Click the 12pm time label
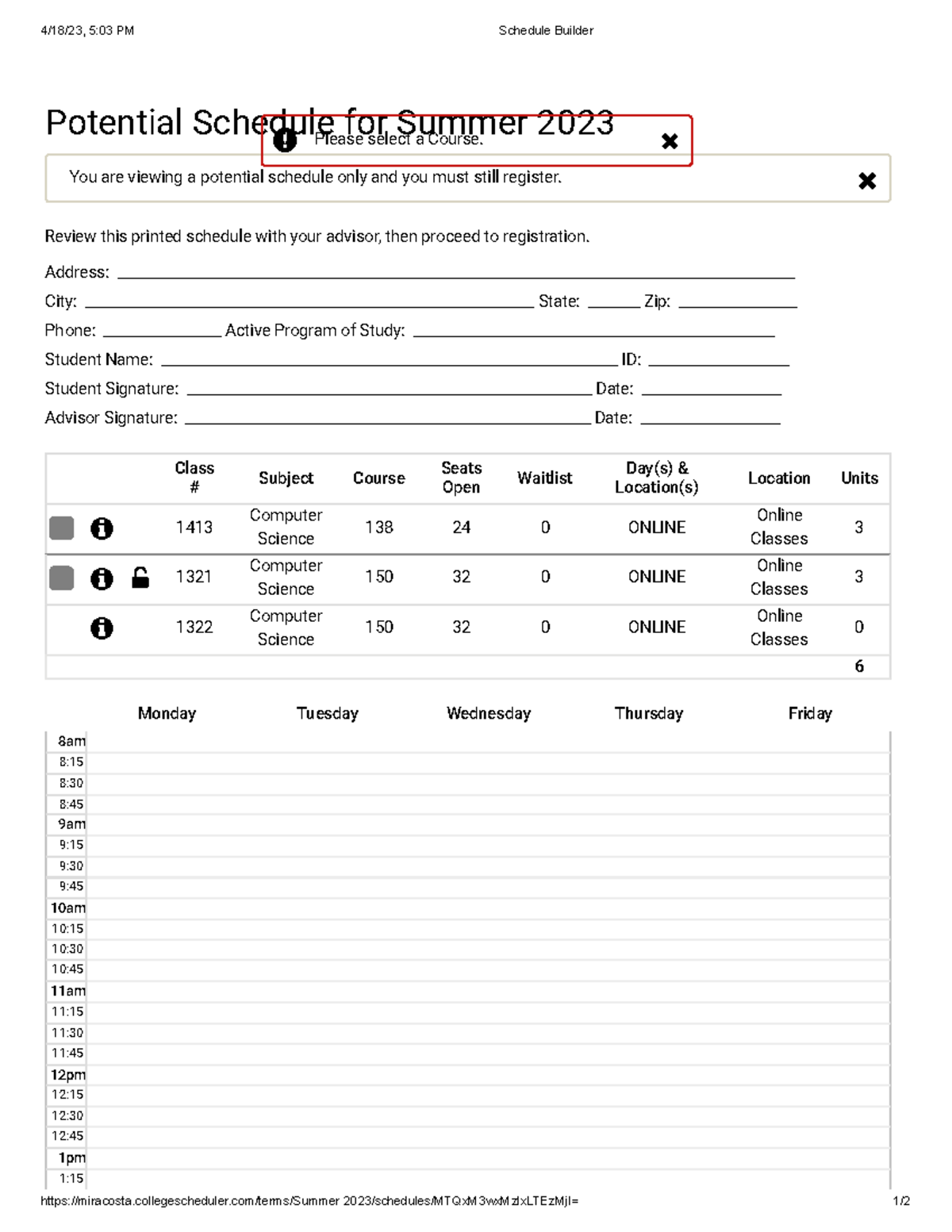The width and height of the screenshot is (952, 1232). (68, 1075)
